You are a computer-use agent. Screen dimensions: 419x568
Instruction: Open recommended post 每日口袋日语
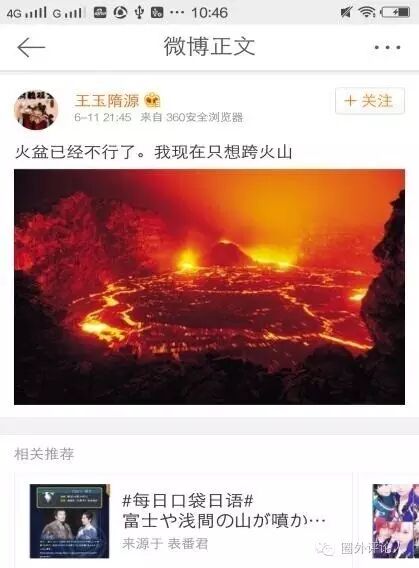tap(188, 501)
